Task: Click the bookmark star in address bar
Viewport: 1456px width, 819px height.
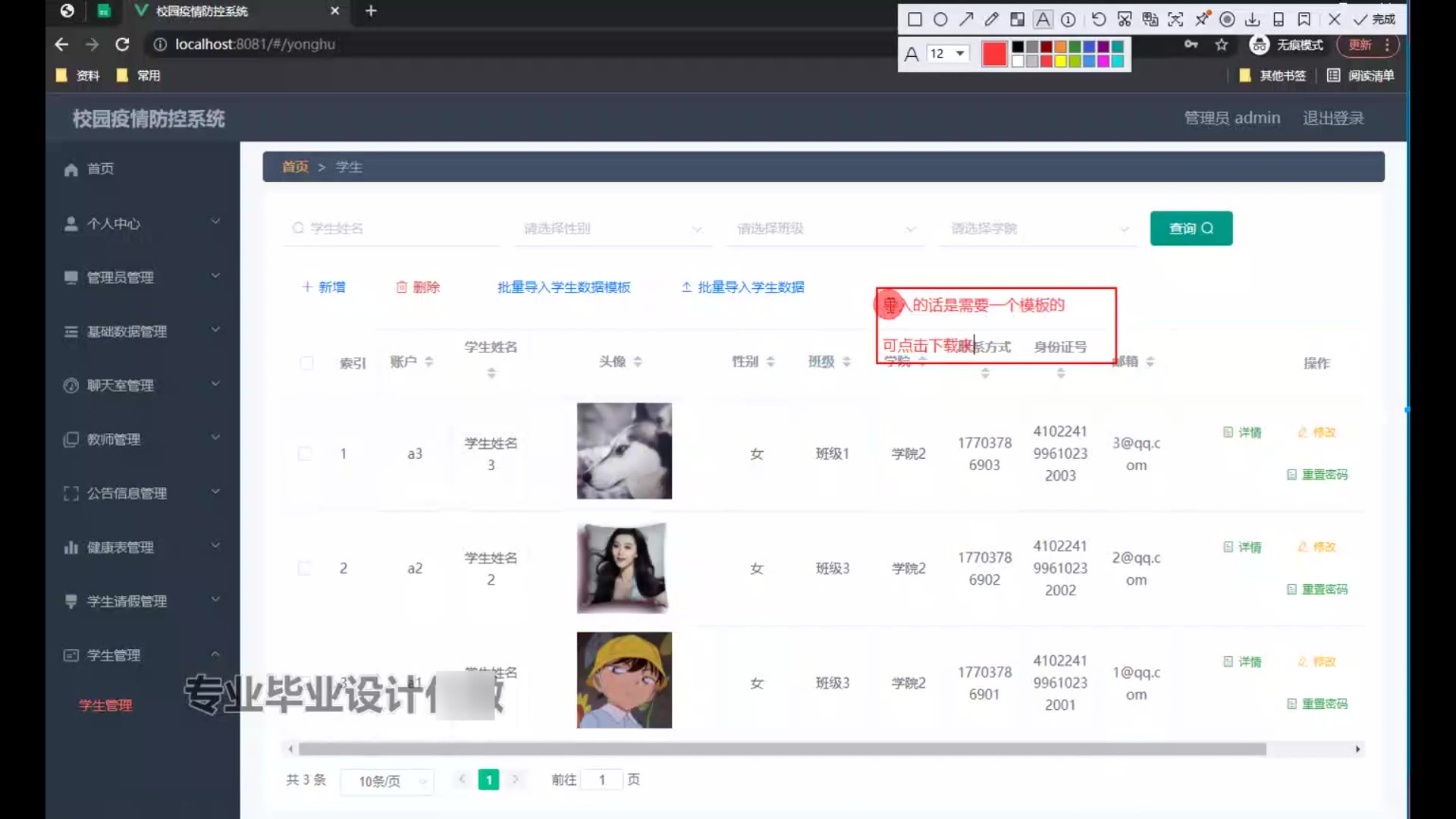Action: (1222, 45)
